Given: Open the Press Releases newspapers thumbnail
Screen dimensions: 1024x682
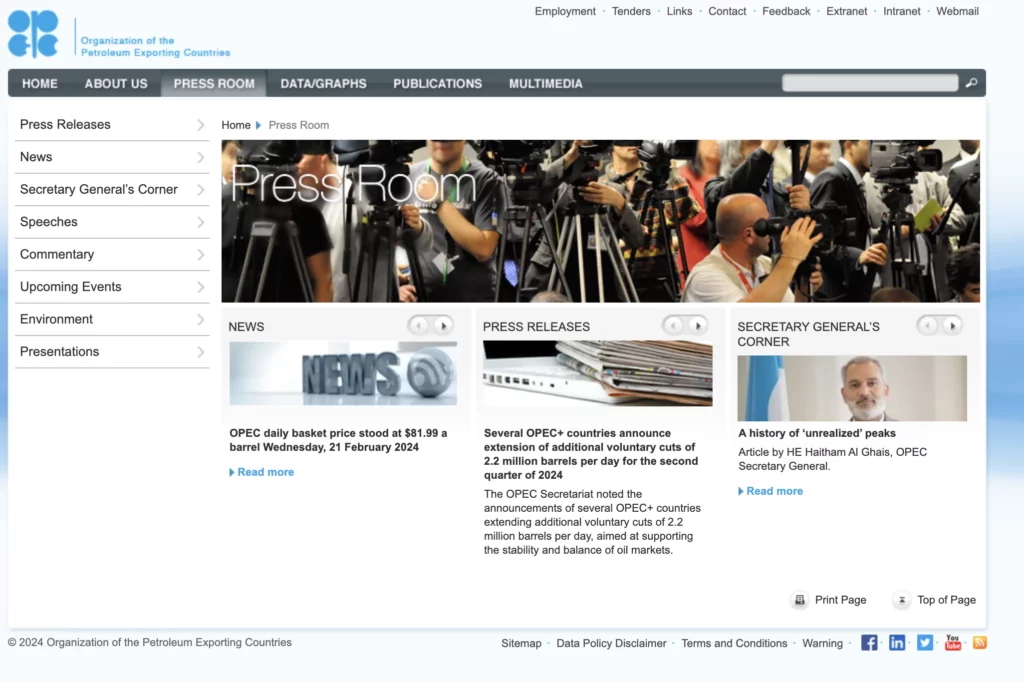Looking at the screenshot, I should tap(598, 373).
